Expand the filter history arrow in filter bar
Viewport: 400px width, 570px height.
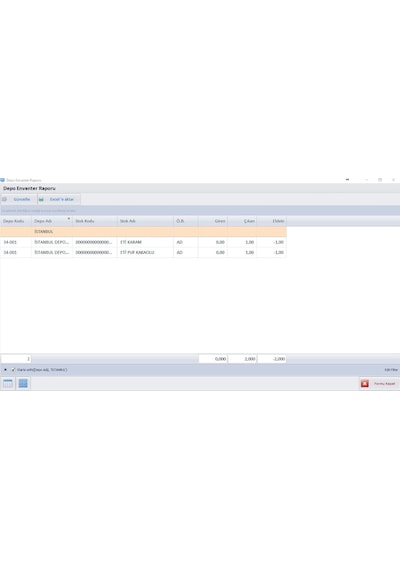click(5, 370)
